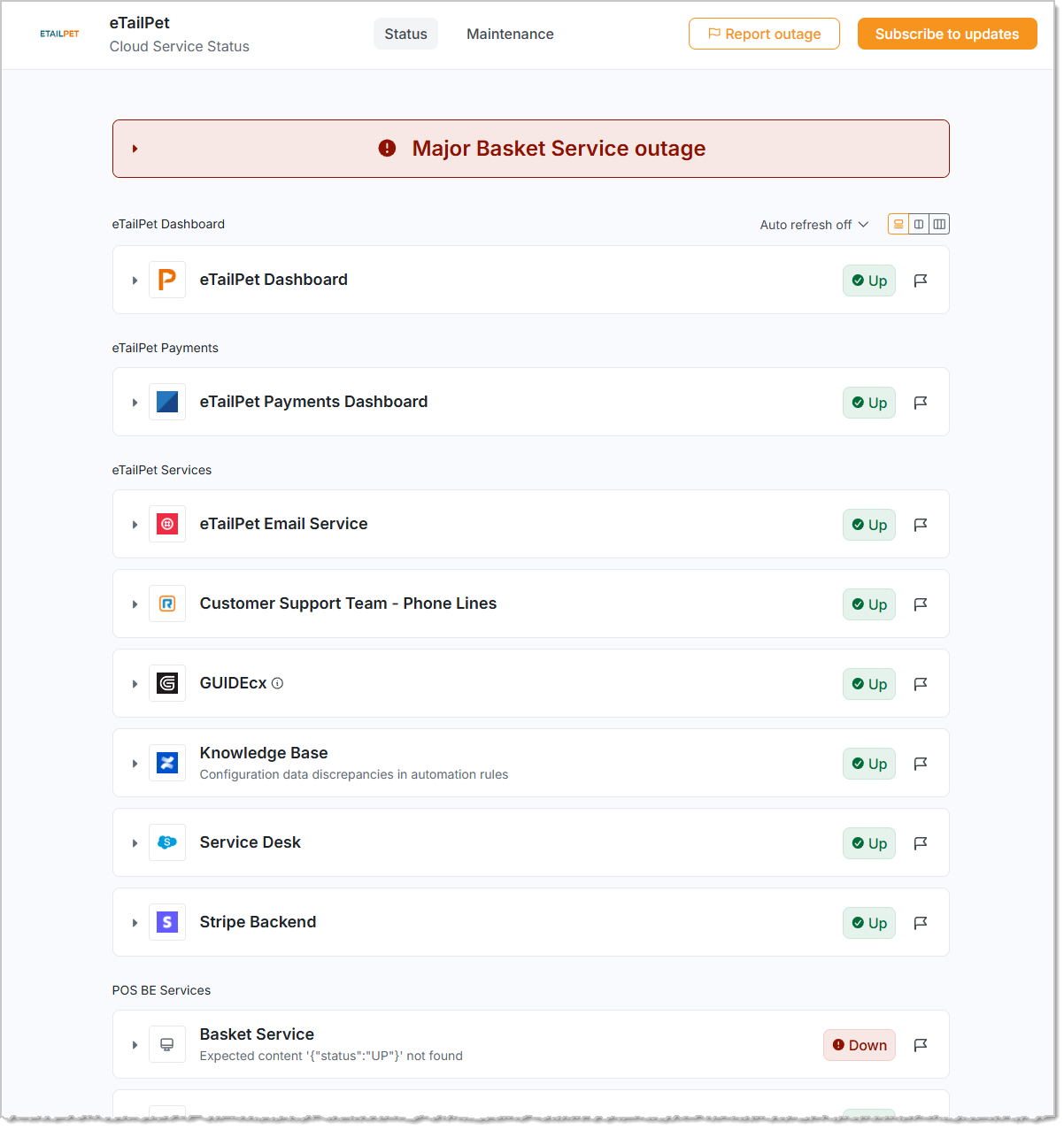Click the Up badge for Email Service

(x=869, y=525)
